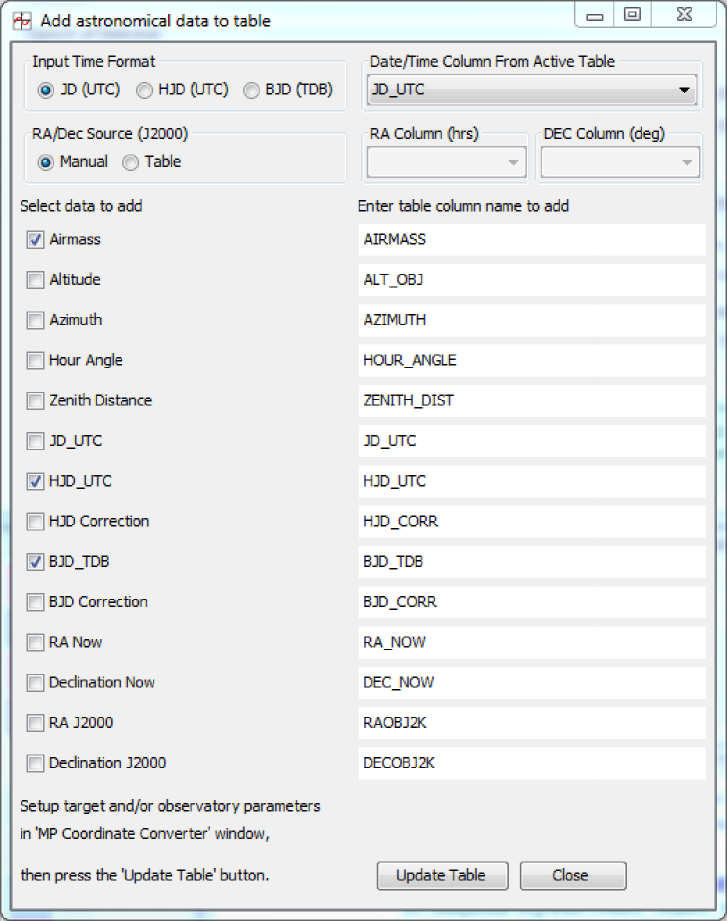Maximize the astronomical data window

point(632,16)
